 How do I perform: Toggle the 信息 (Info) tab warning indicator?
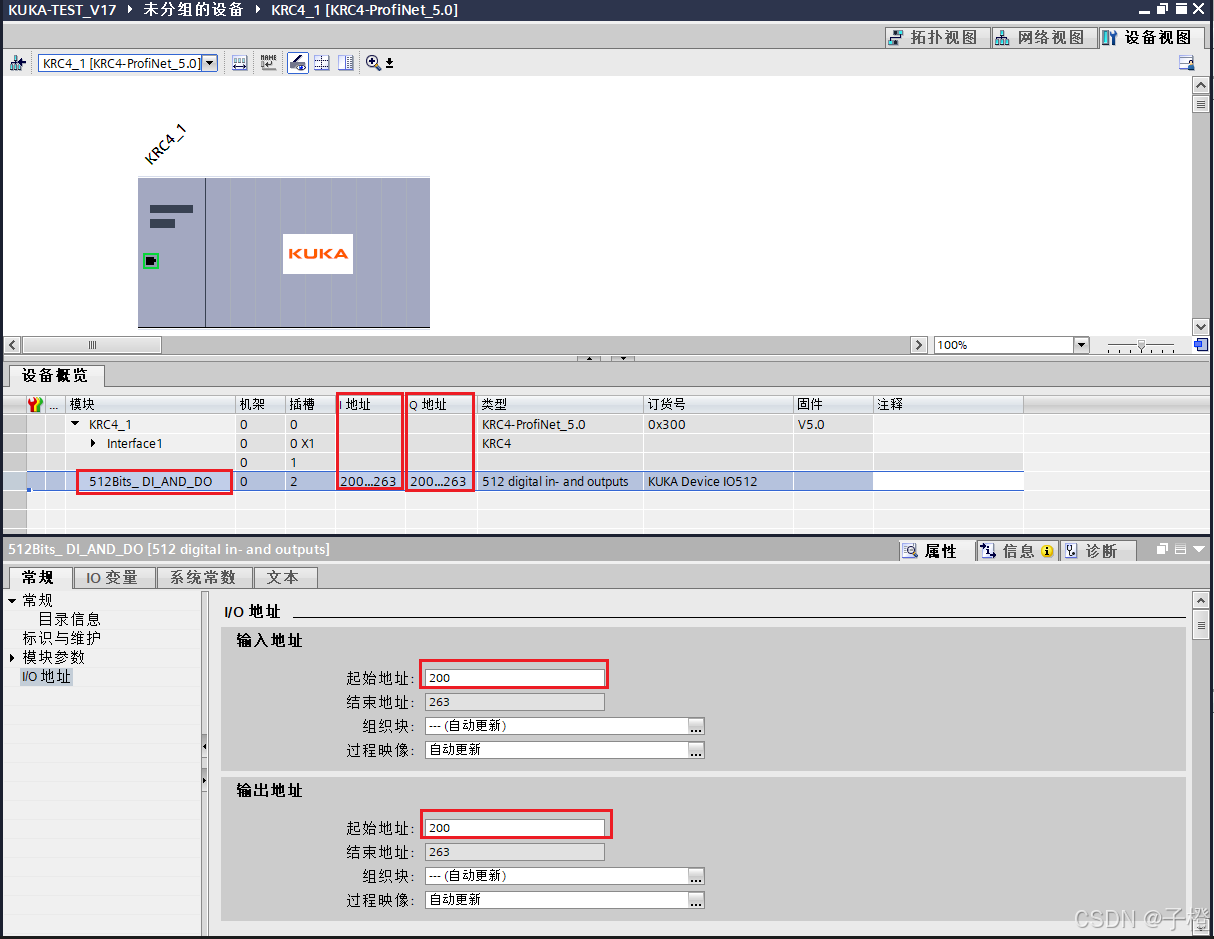click(x=1046, y=550)
